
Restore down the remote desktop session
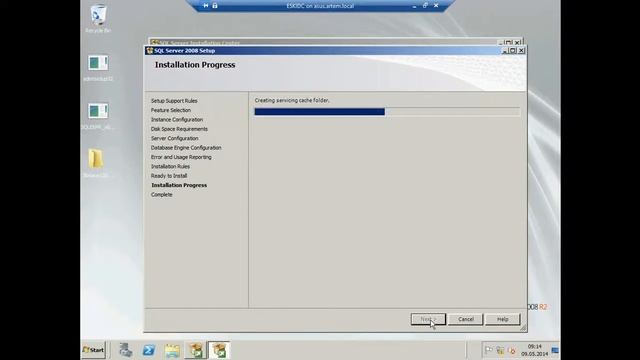coord(425,6)
